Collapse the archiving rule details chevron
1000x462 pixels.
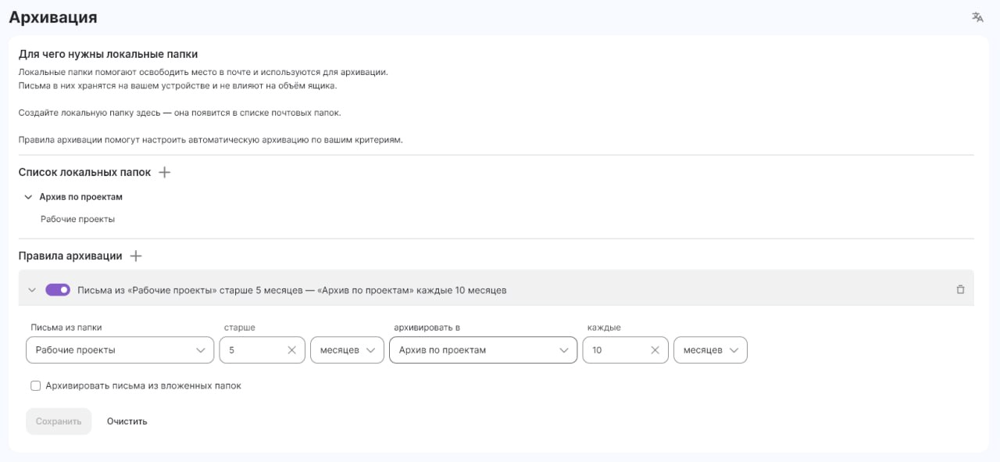32,290
